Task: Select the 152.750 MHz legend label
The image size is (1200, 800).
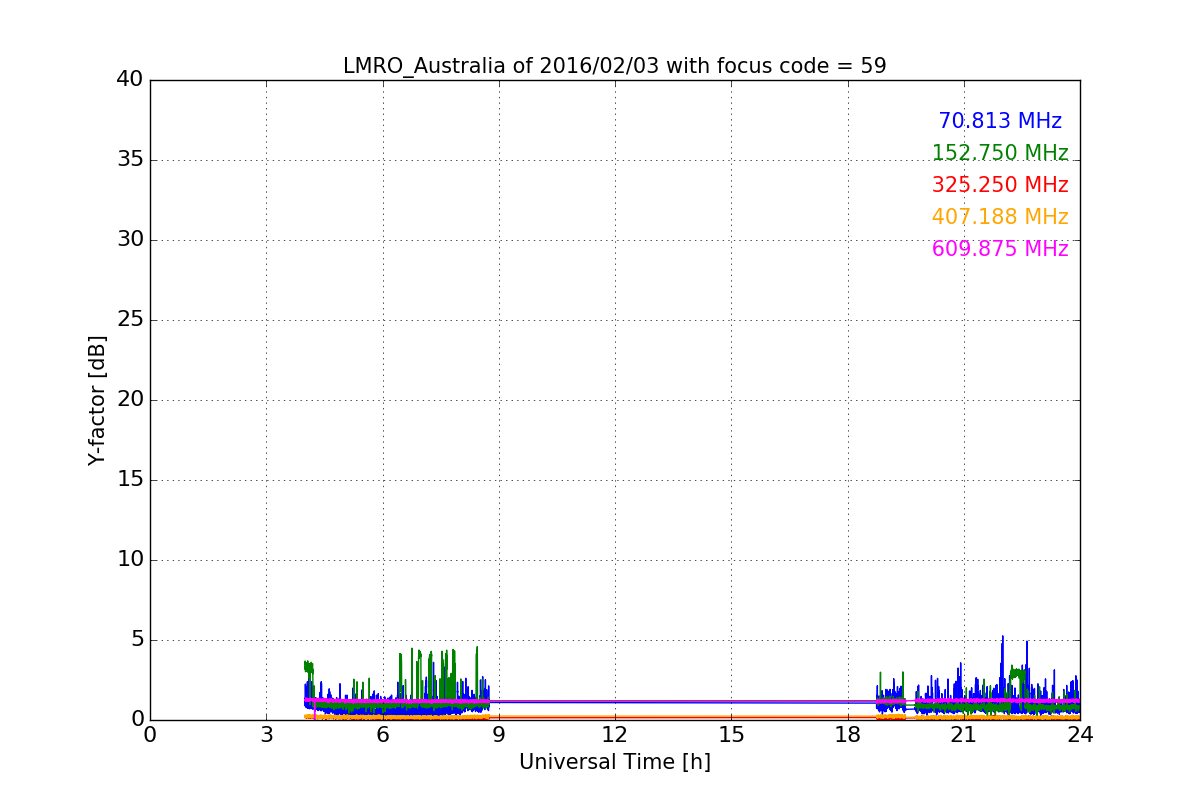Action: coord(1000,153)
